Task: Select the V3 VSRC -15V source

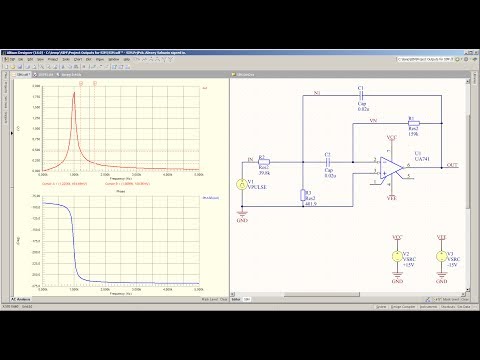Action: click(441, 256)
